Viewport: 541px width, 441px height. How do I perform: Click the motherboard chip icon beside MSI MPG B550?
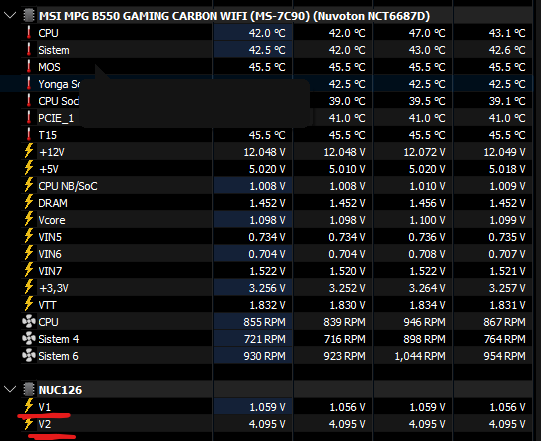[29, 16]
